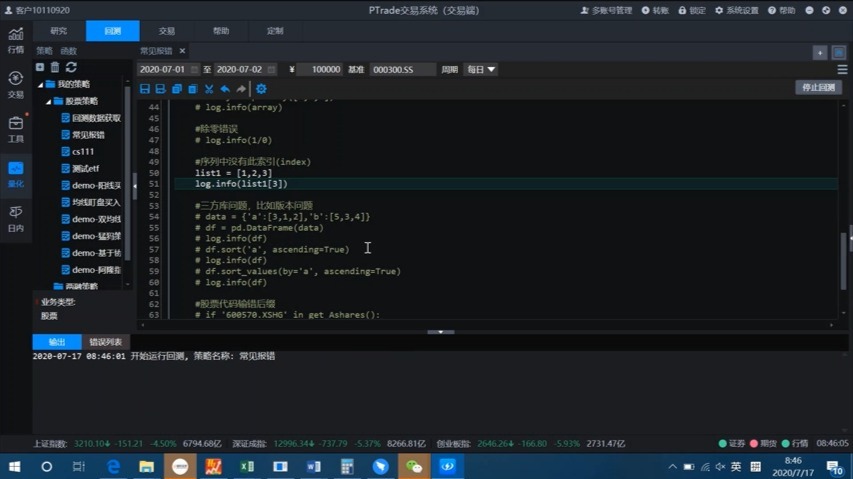The image size is (853, 479).
Task: Click the 证券 status indicator
Action: click(732, 444)
